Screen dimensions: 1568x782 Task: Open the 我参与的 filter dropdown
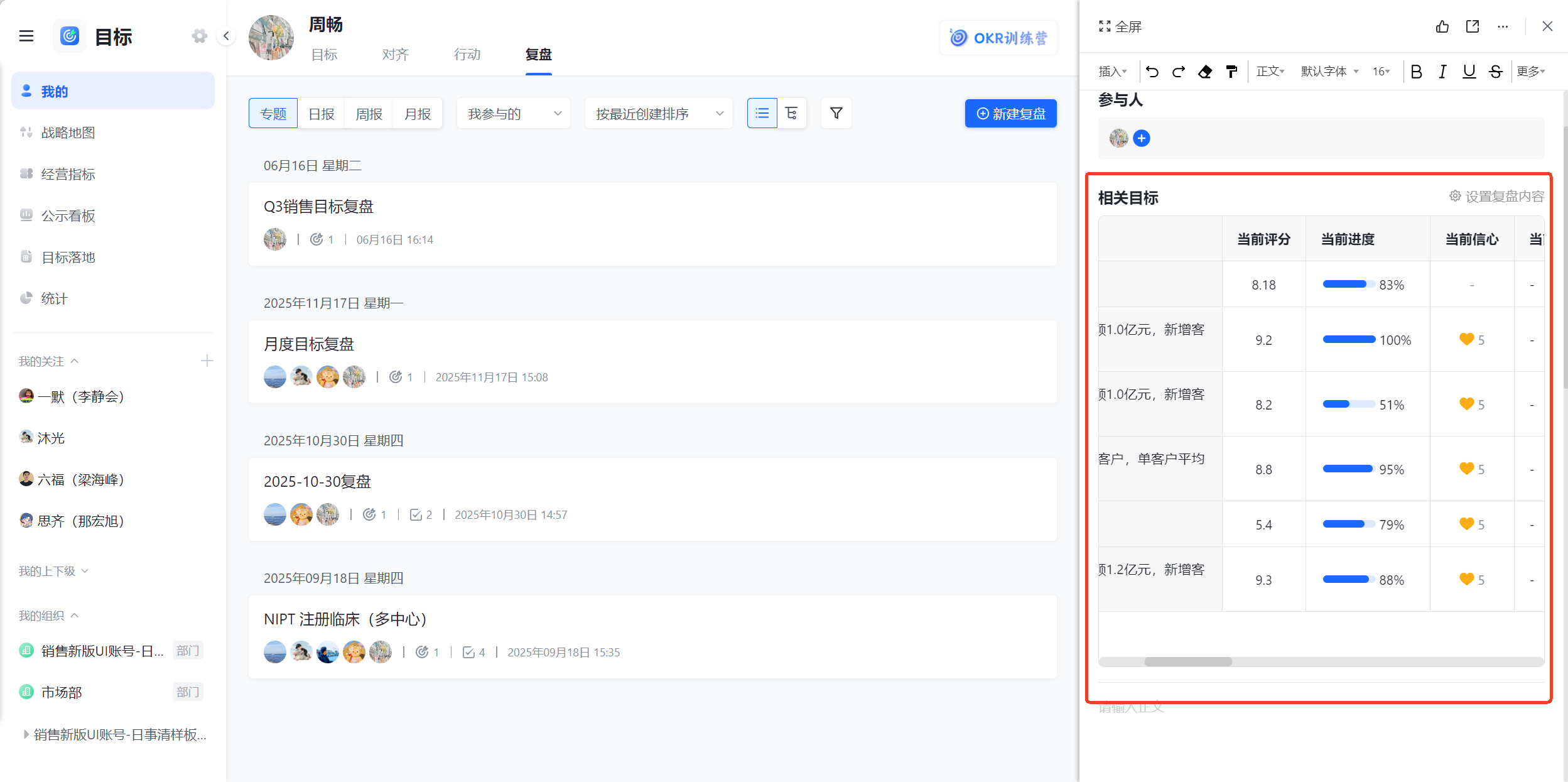pos(514,113)
